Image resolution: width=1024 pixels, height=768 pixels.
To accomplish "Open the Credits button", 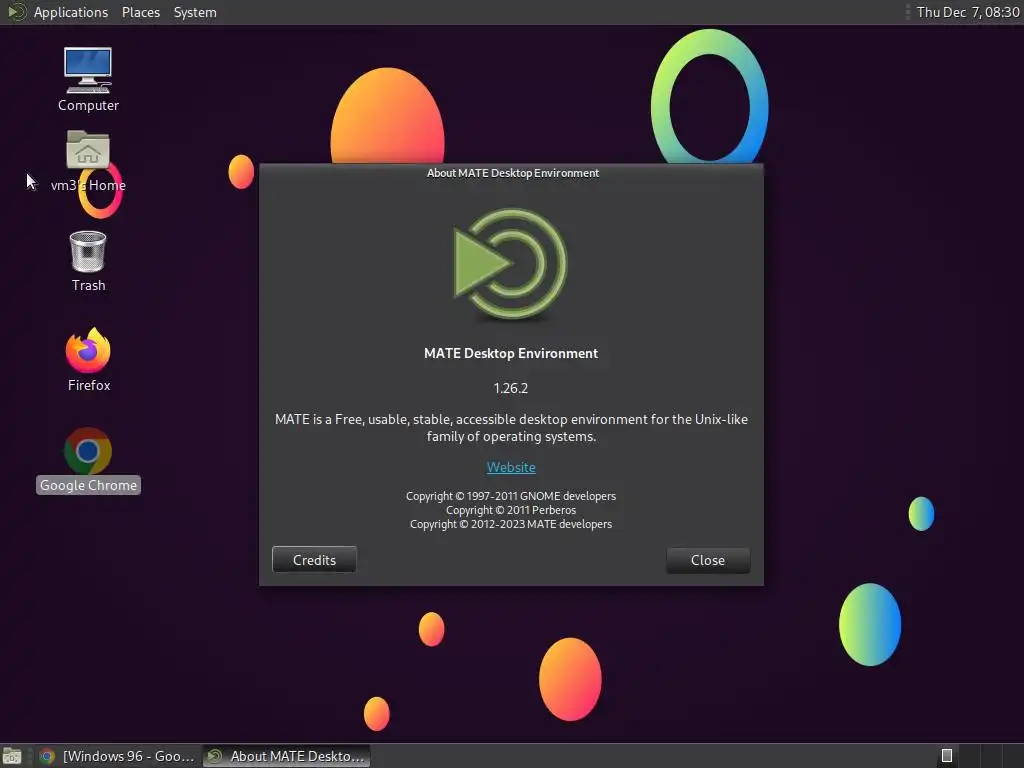I will click(314, 560).
